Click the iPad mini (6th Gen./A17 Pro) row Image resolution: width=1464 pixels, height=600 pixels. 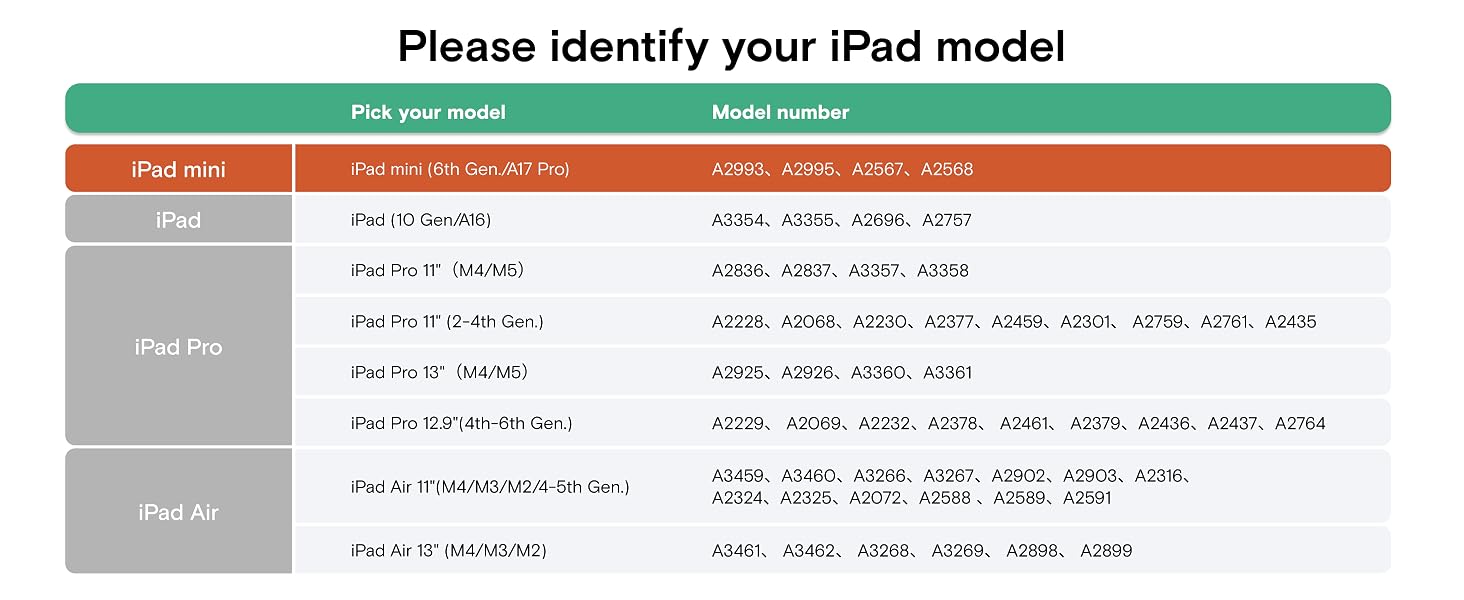(x=842, y=168)
